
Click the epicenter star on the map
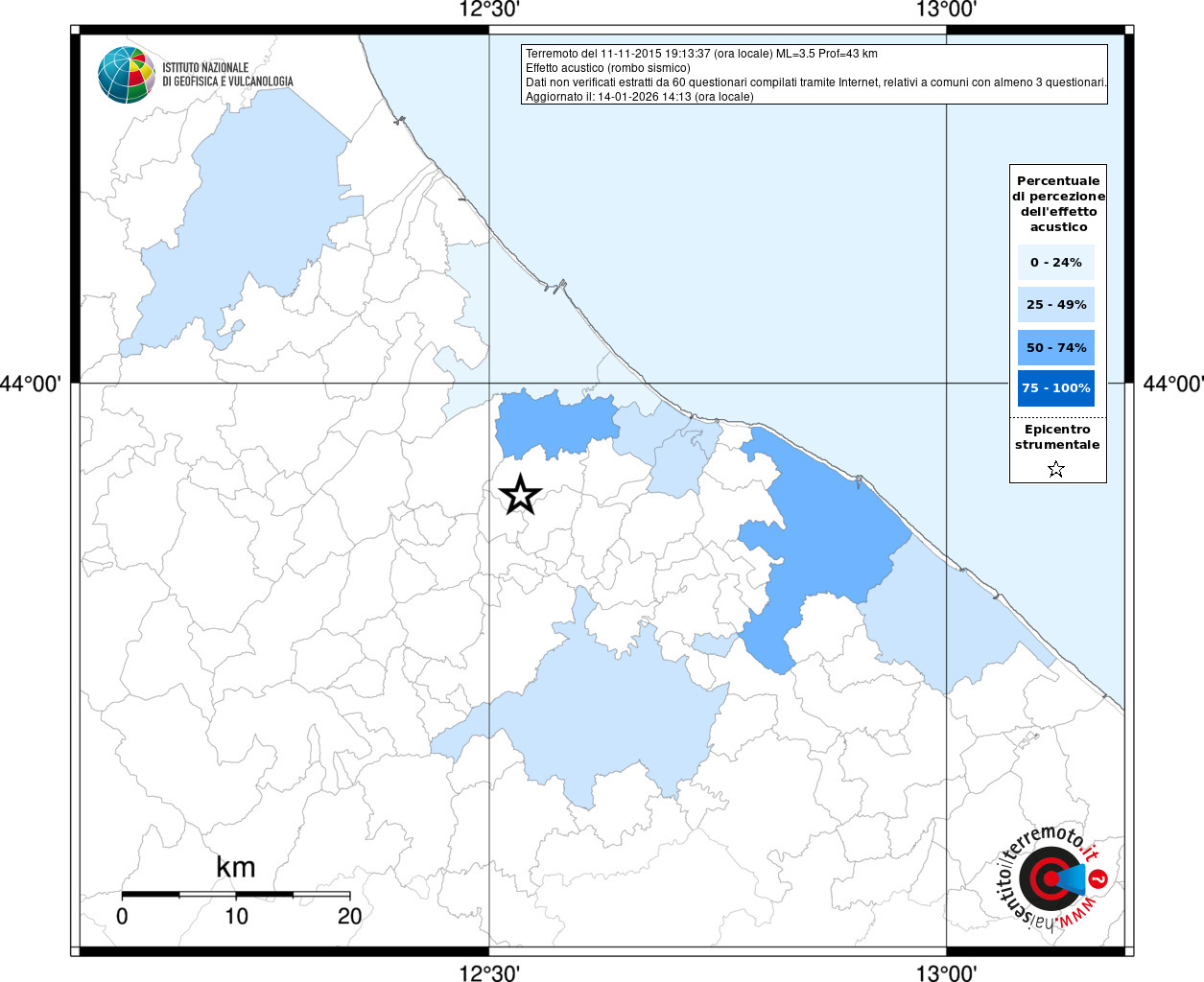point(520,495)
